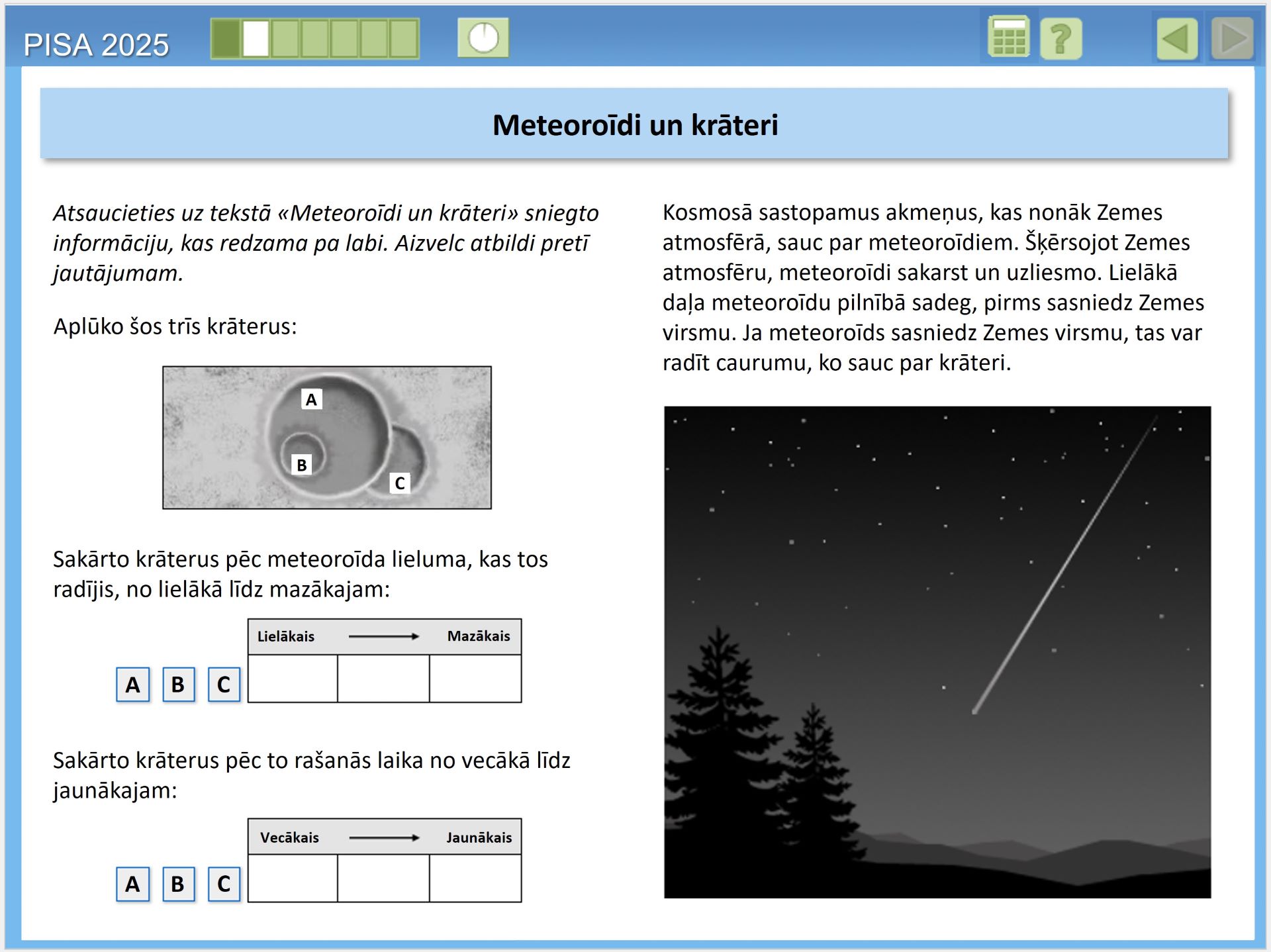The width and height of the screenshot is (1271, 952).
Task: Click crater label A in the image
Action: (311, 399)
